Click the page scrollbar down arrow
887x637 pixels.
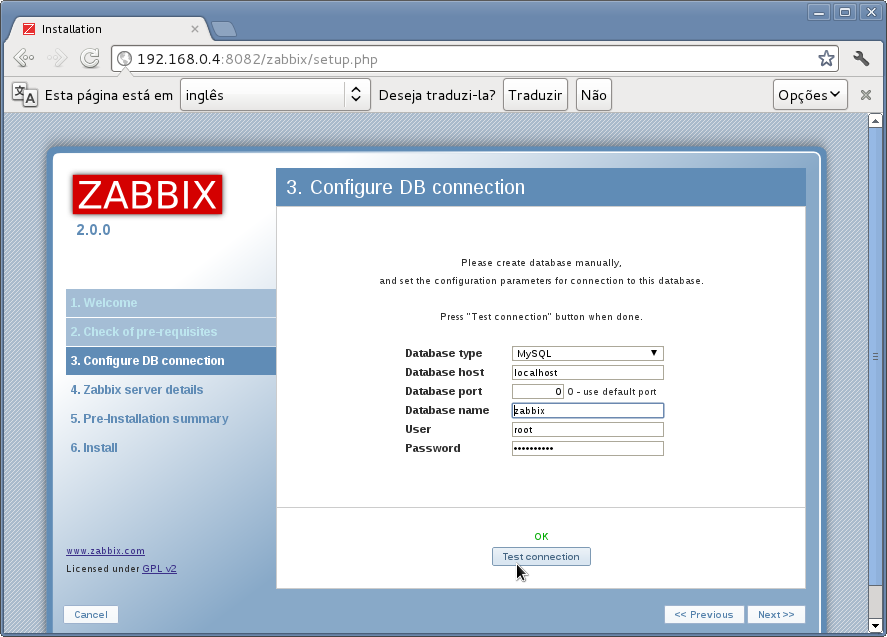875,626
